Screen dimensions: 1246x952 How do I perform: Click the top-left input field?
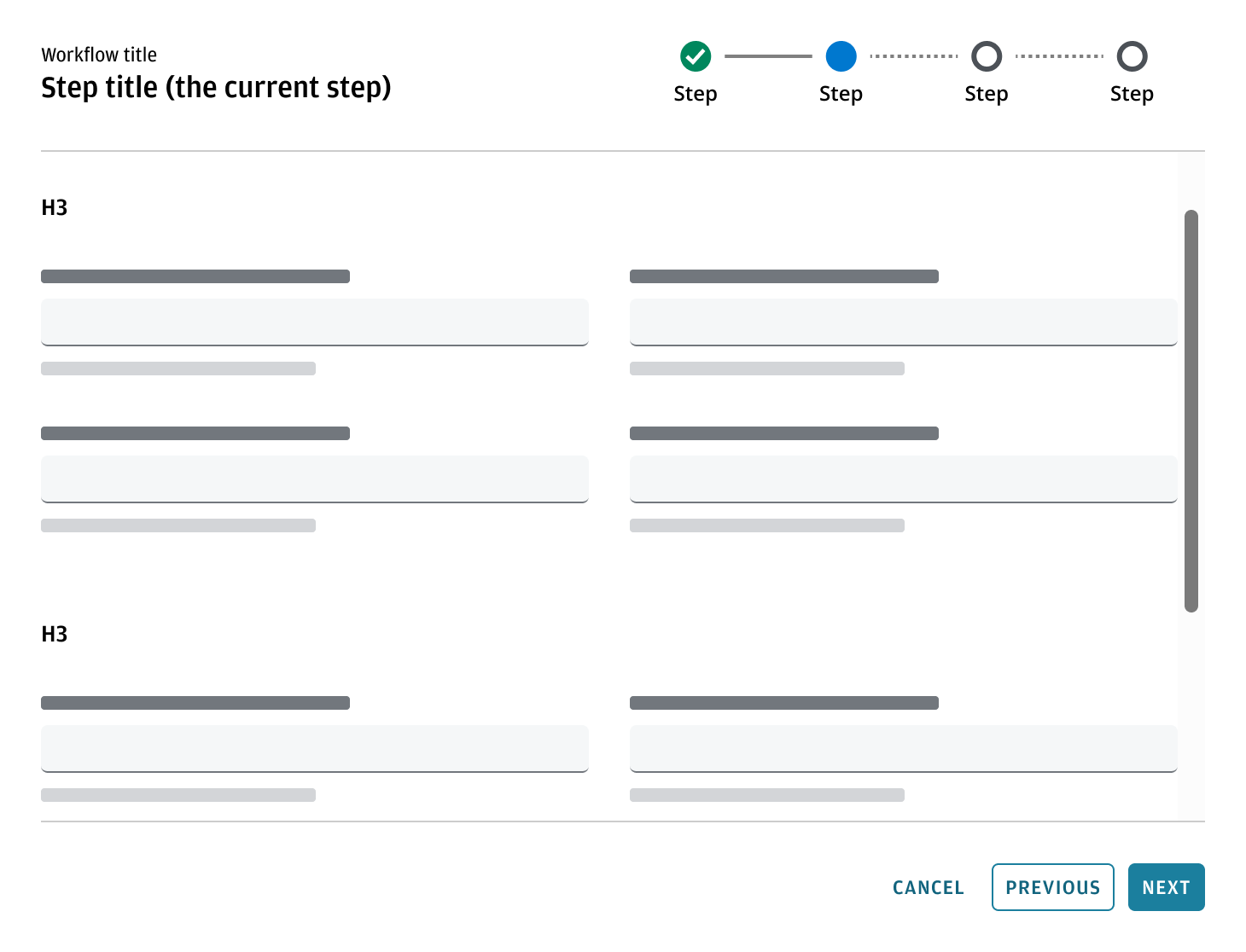click(314, 322)
